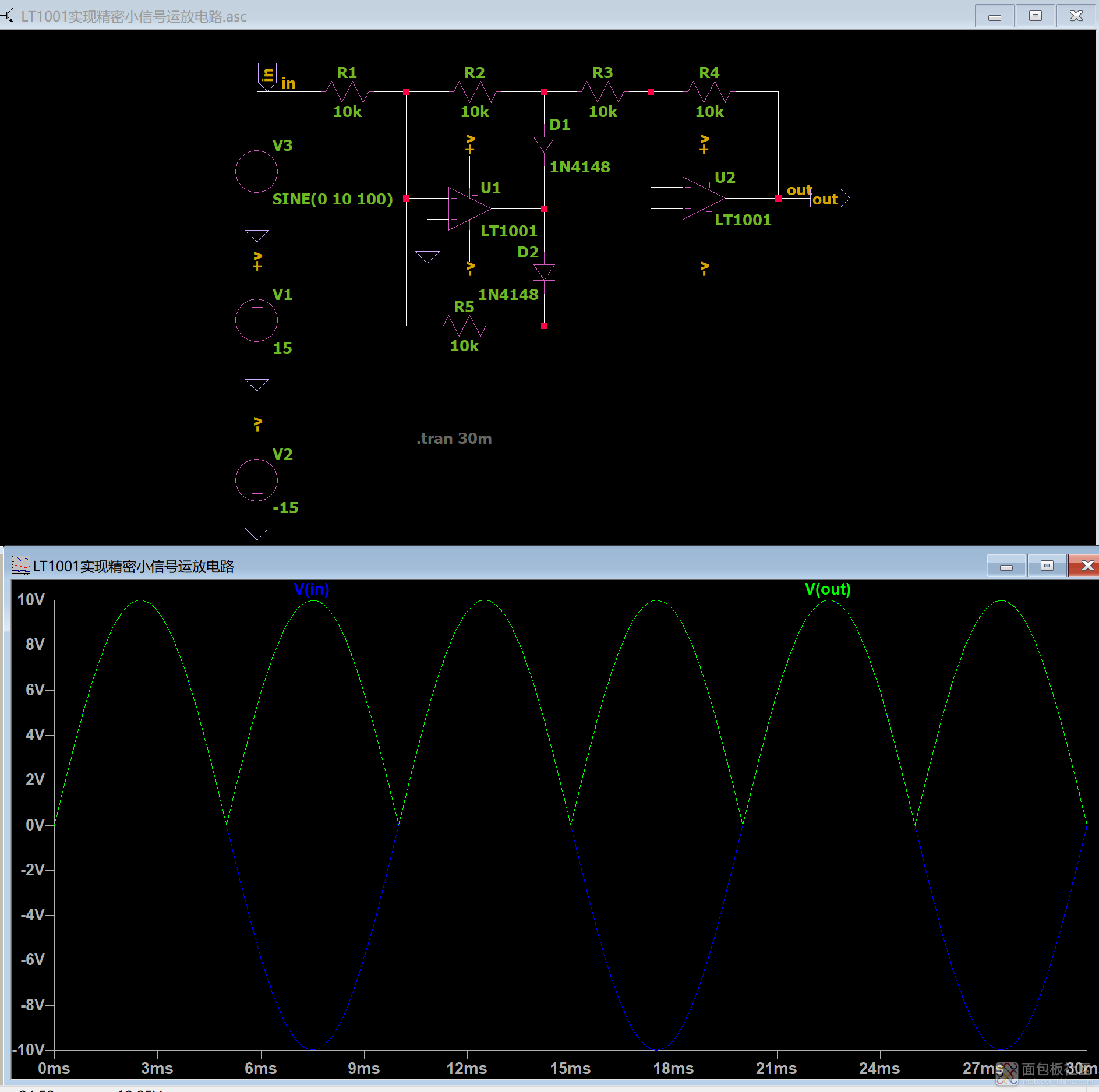This screenshot has width=1099, height=1092.
Task: Click ground symbol at U1 non-inverting input
Action: (427, 257)
